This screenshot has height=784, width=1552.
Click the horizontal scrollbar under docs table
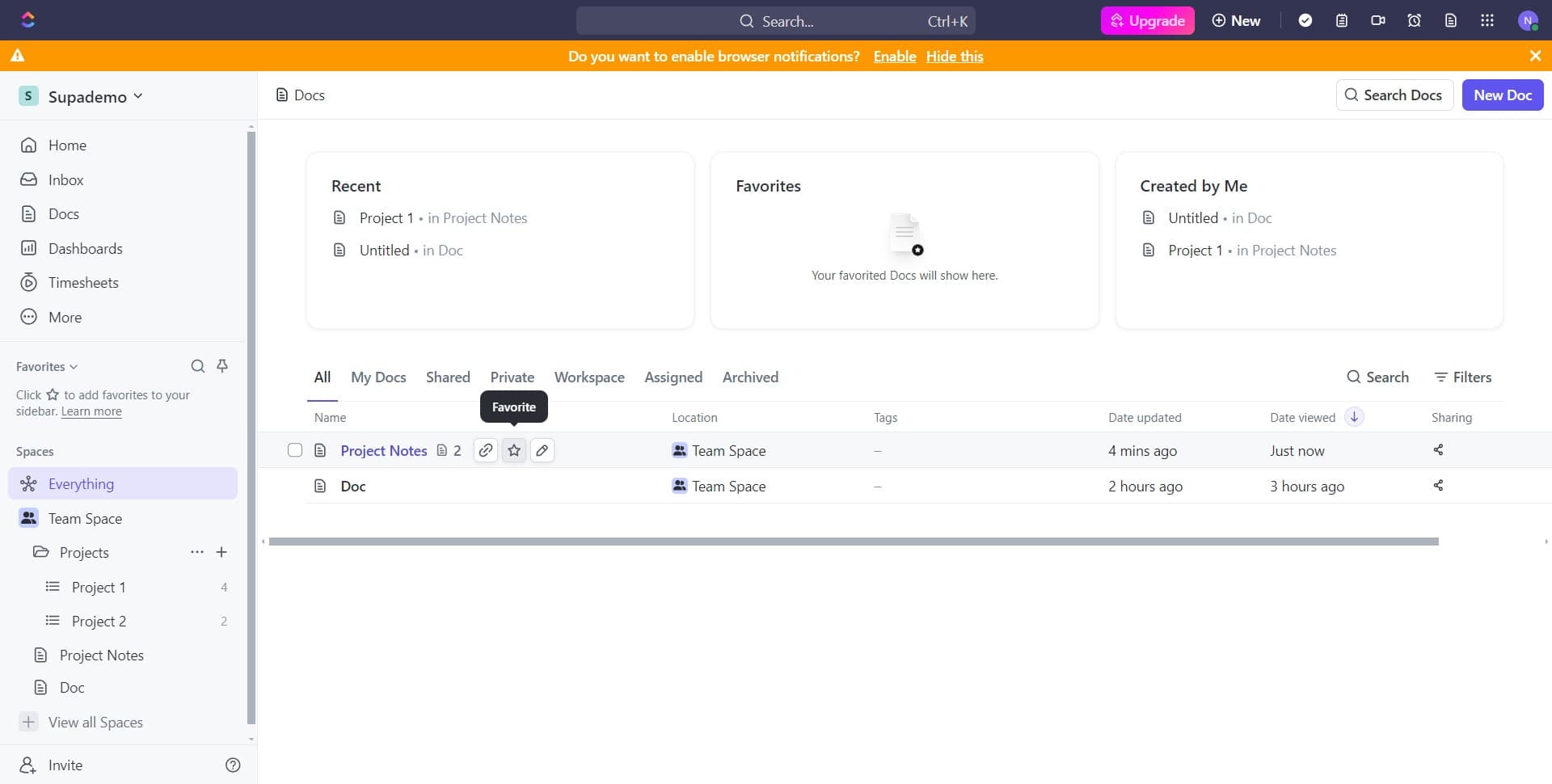coord(853,542)
